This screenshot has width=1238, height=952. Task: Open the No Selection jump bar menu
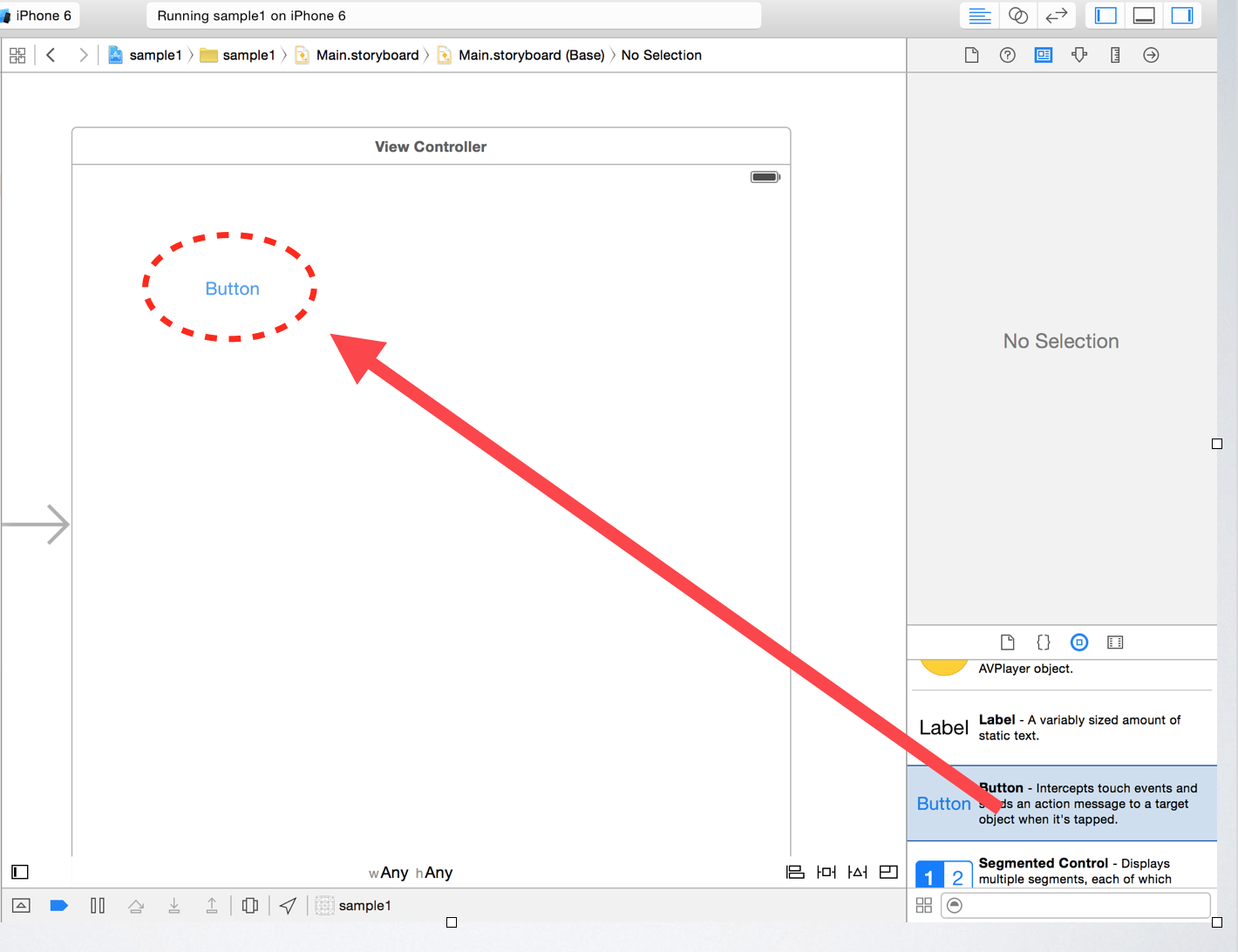661,55
